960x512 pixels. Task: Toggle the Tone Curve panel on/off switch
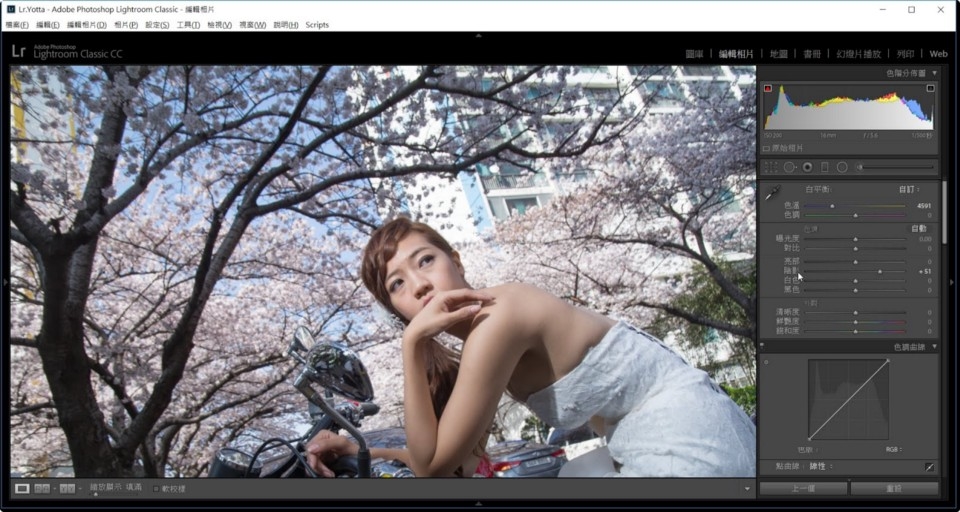click(762, 347)
